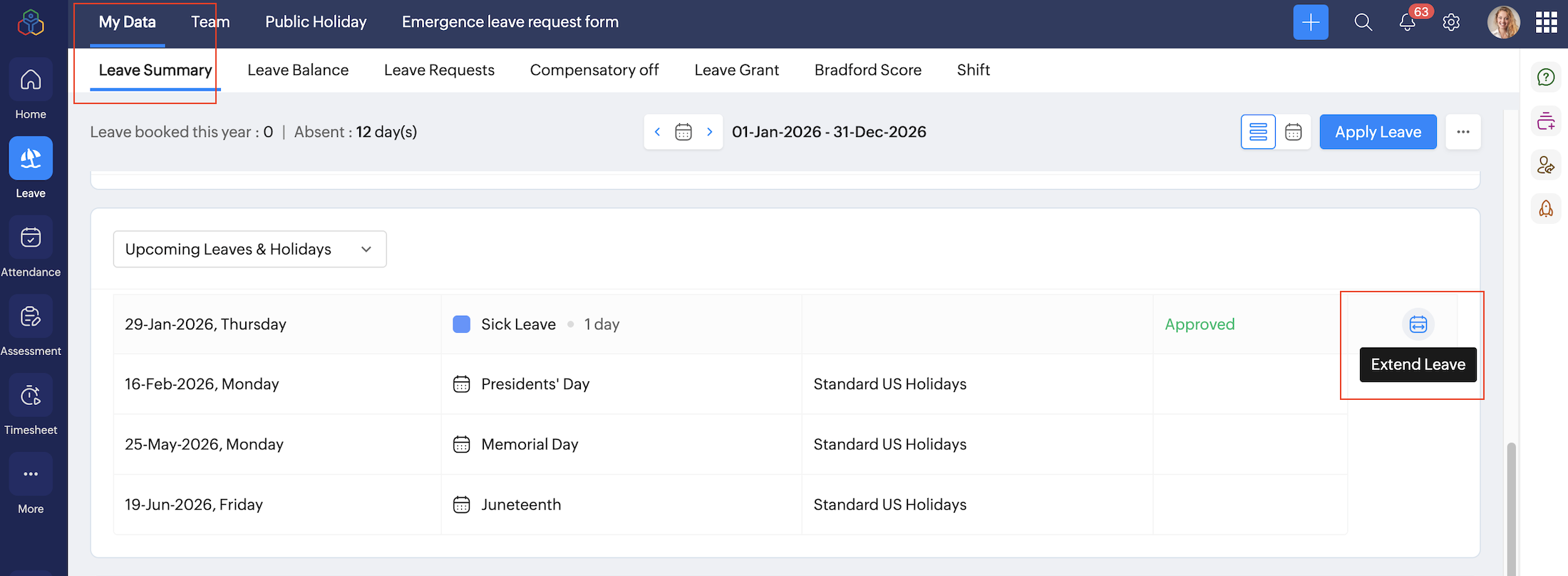Image resolution: width=1568 pixels, height=576 pixels.
Task: Switch to the Leave Balance tab
Action: 298,70
